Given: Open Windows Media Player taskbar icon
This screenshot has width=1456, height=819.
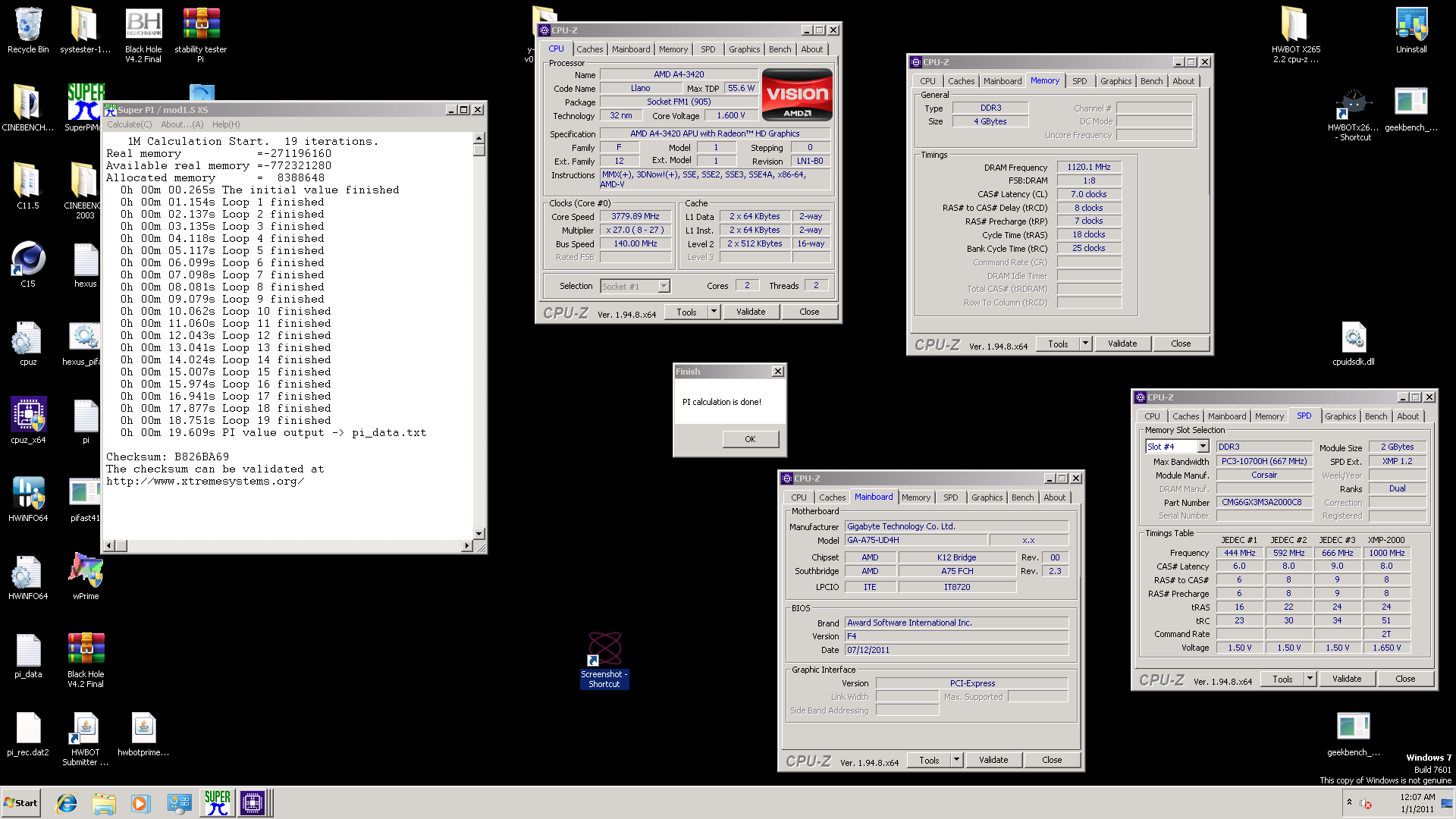Looking at the screenshot, I should [x=140, y=803].
